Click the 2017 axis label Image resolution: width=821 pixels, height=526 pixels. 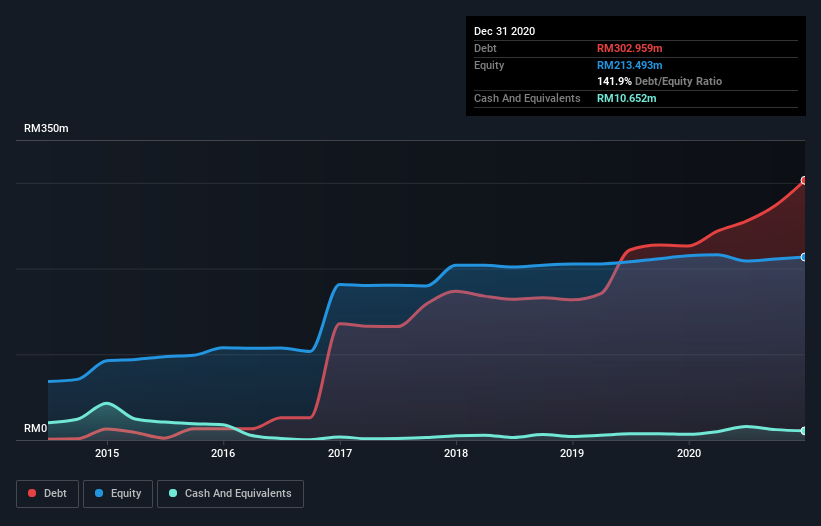340,453
